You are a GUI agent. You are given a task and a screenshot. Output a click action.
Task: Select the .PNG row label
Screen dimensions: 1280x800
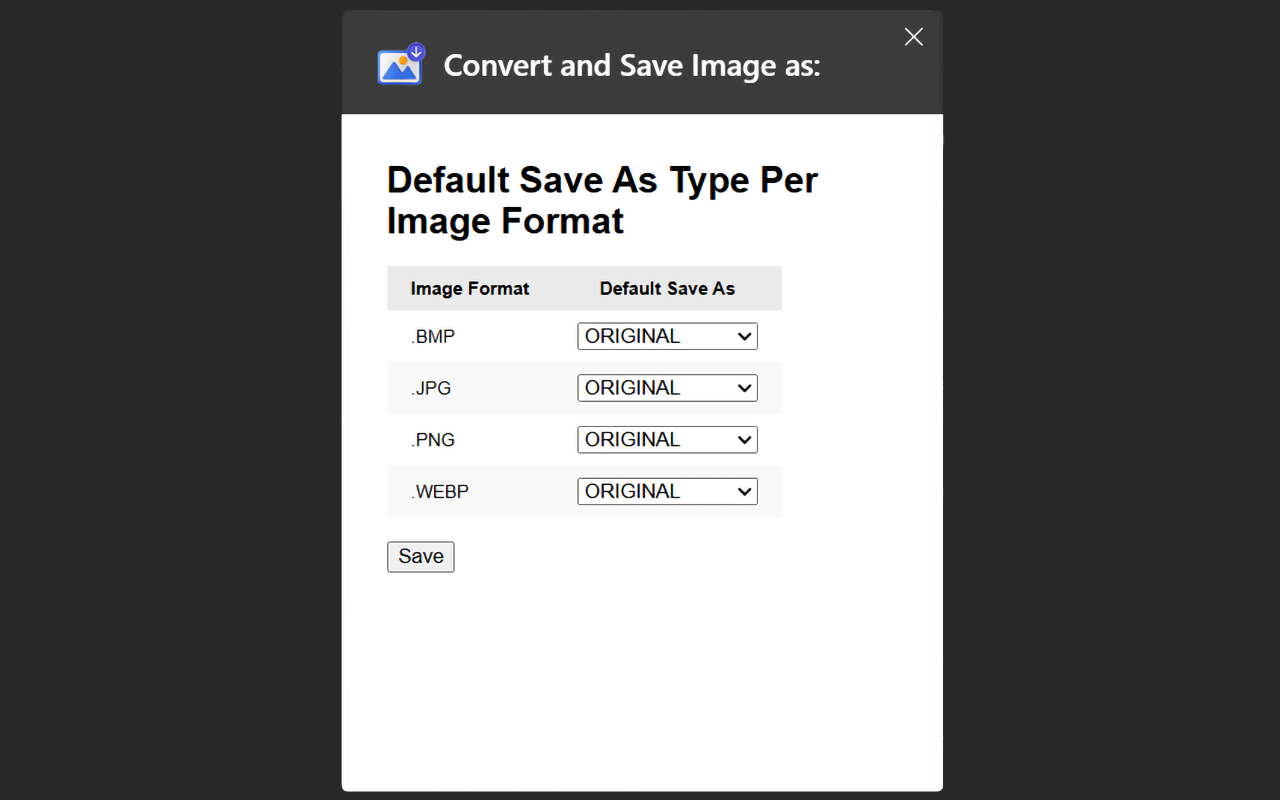point(433,440)
